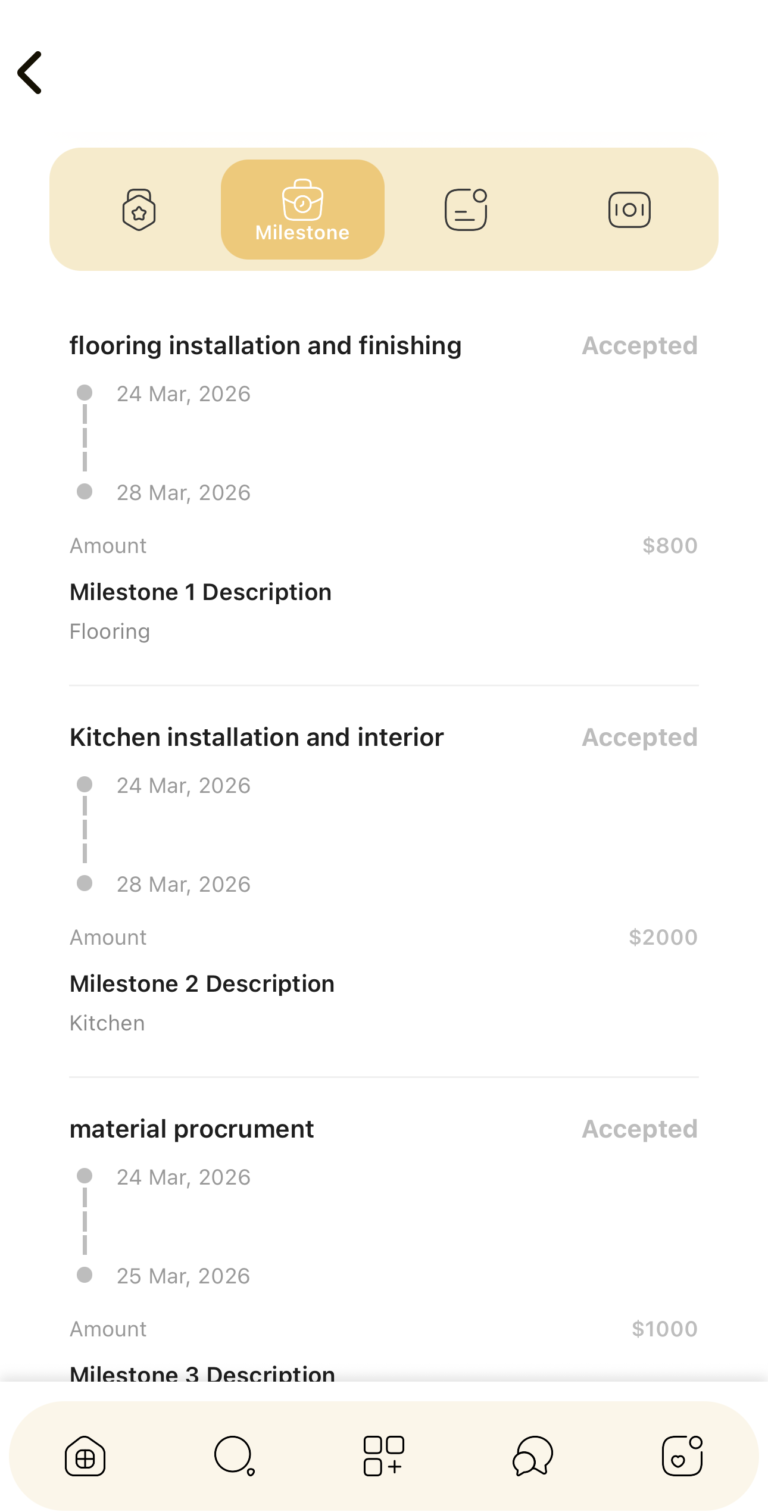Viewport: 768px width, 1512px height.
Task: Open the badge star tab icon
Action: [x=139, y=210]
